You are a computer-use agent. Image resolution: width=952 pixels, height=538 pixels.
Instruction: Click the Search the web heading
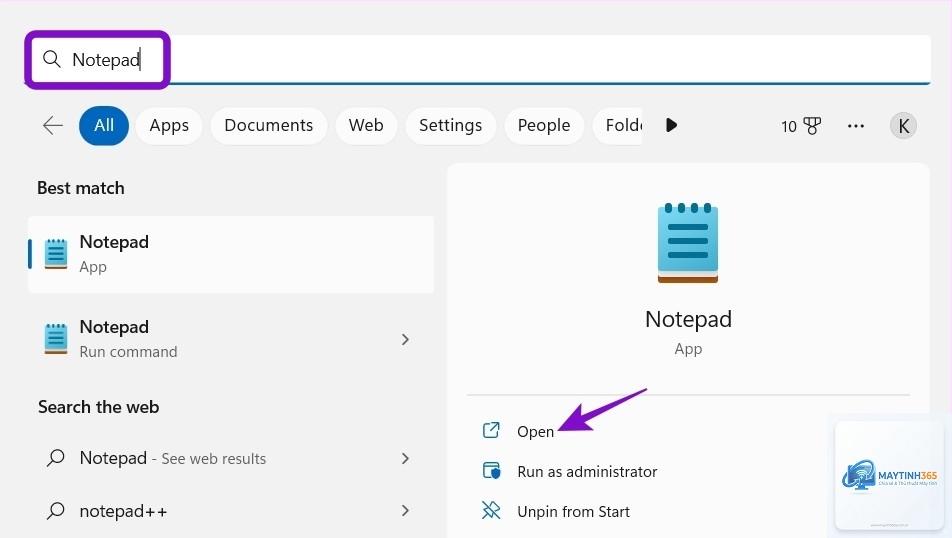coord(98,407)
